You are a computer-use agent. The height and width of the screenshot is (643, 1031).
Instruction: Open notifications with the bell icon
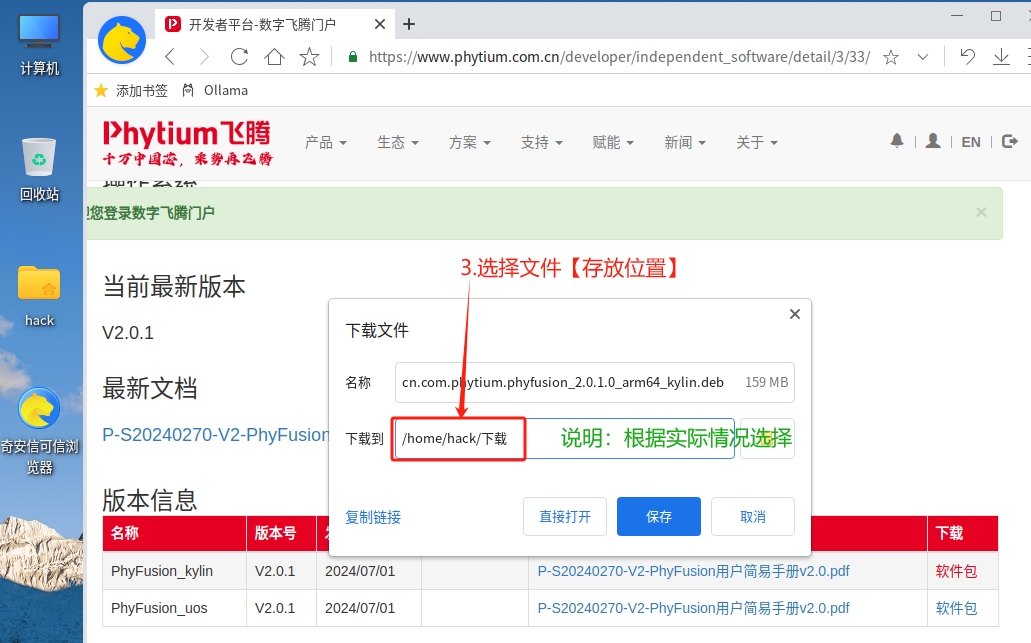[897, 141]
